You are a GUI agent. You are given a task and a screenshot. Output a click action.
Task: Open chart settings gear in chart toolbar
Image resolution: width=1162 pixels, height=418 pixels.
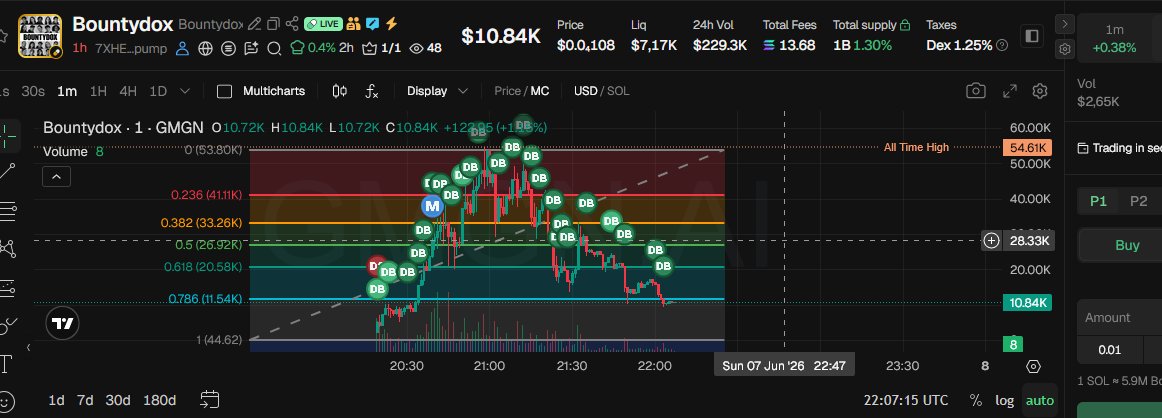click(x=1040, y=91)
